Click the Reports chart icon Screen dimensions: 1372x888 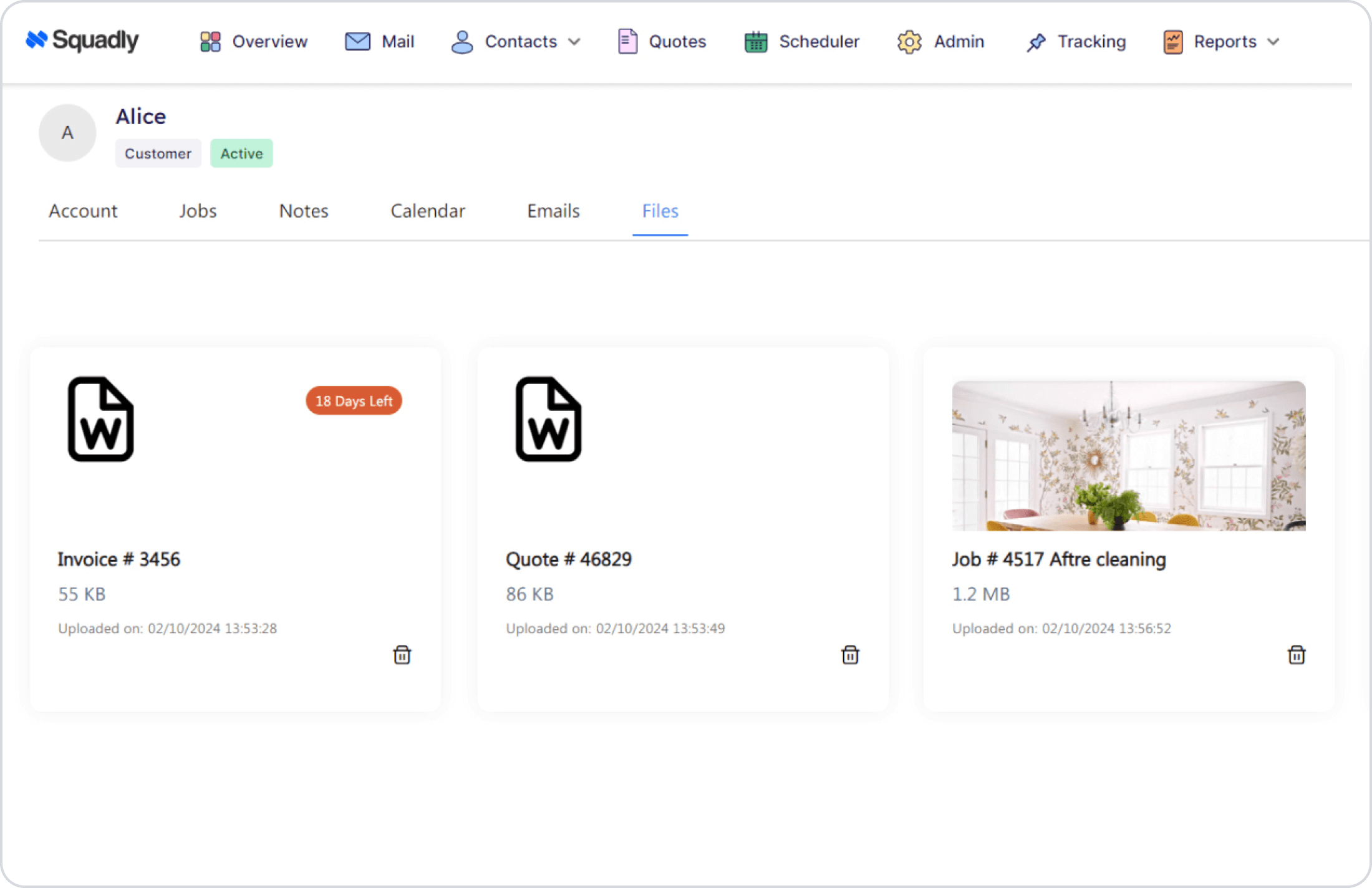(x=1173, y=42)
